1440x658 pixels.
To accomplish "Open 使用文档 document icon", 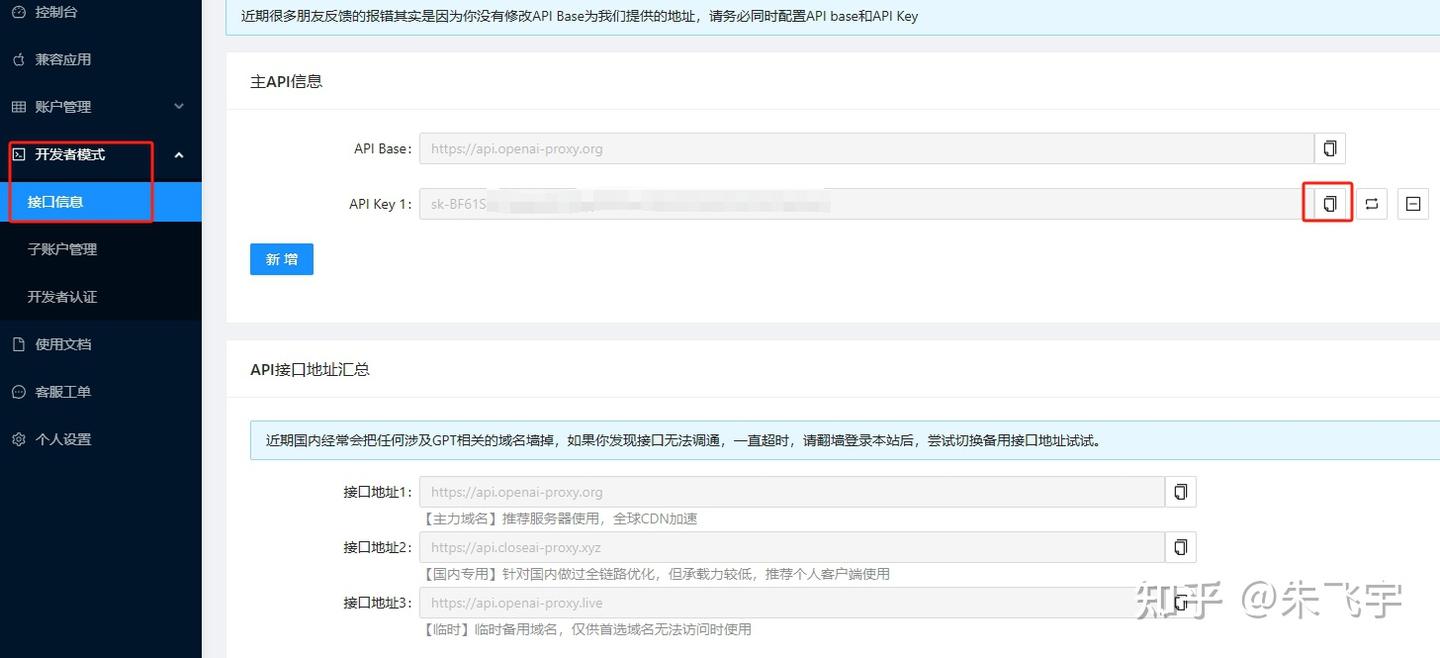I will point(17,344).
